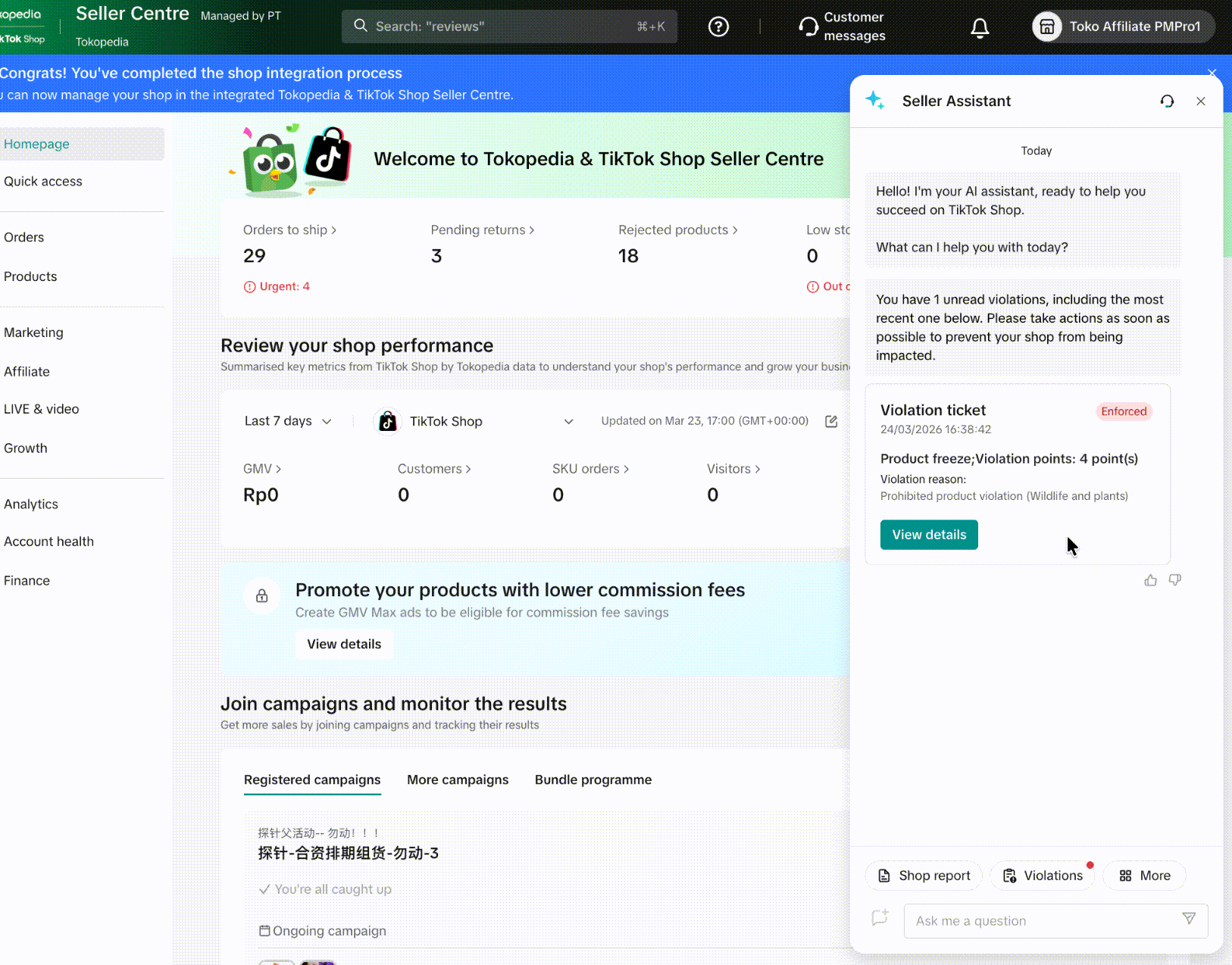This screenshot has width=1232, height=965.
Task: Start a new chat icon
Action: 880,918
